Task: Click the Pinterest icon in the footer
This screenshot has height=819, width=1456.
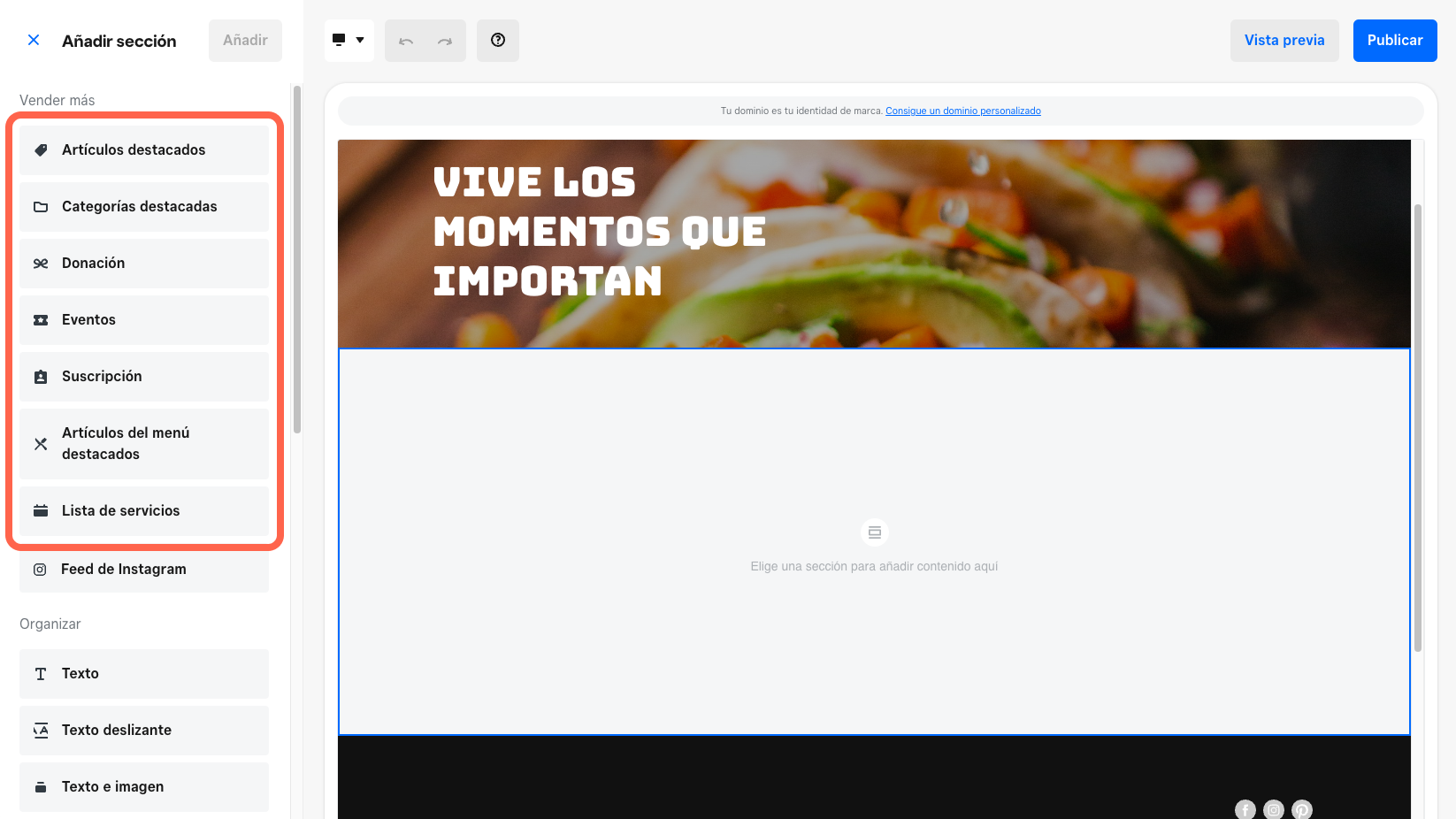Action: pos(1302,809)
